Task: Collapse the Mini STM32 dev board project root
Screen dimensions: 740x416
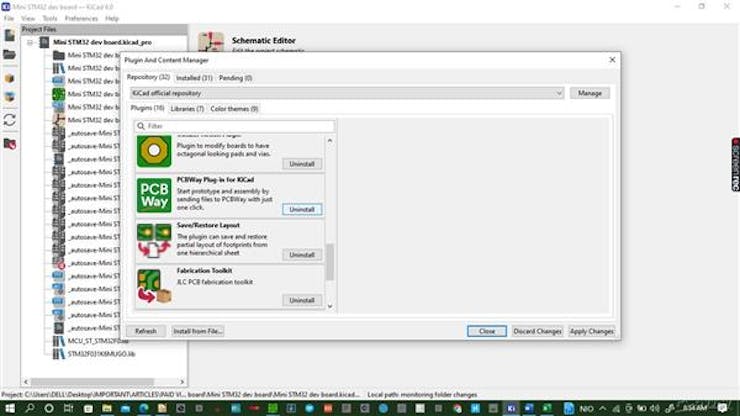Action: coord(30,42)
